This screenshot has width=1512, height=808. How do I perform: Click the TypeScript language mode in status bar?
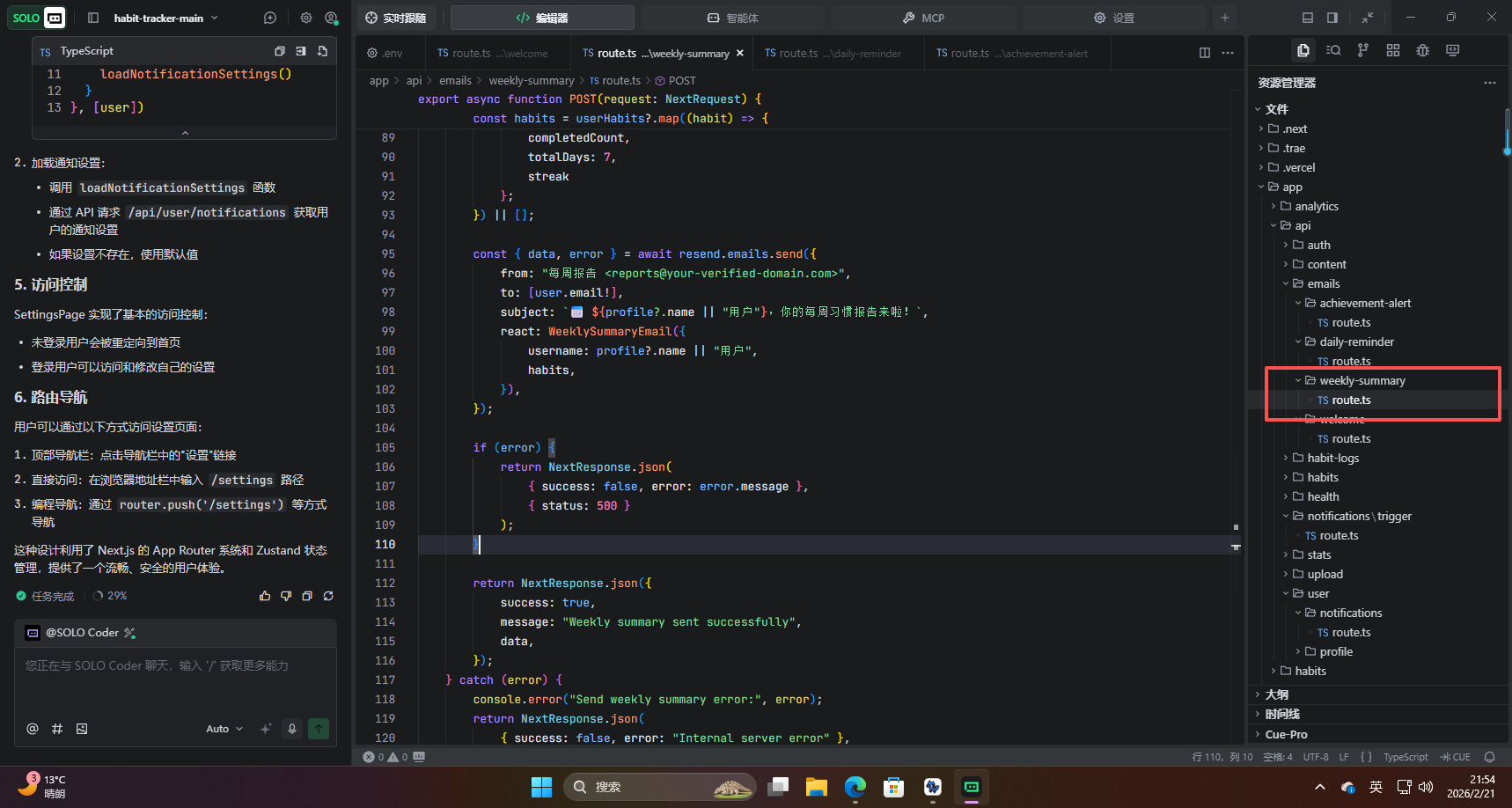coord(1406,757)
